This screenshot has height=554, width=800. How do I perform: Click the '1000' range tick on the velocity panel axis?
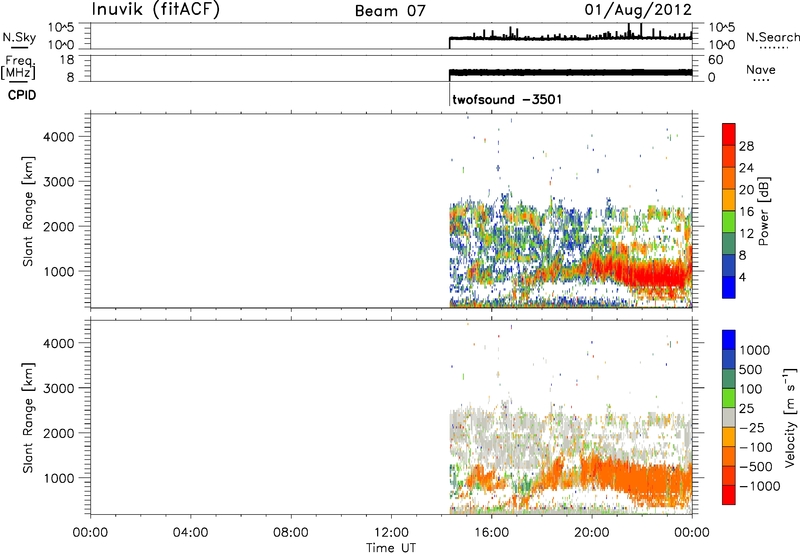59,478
